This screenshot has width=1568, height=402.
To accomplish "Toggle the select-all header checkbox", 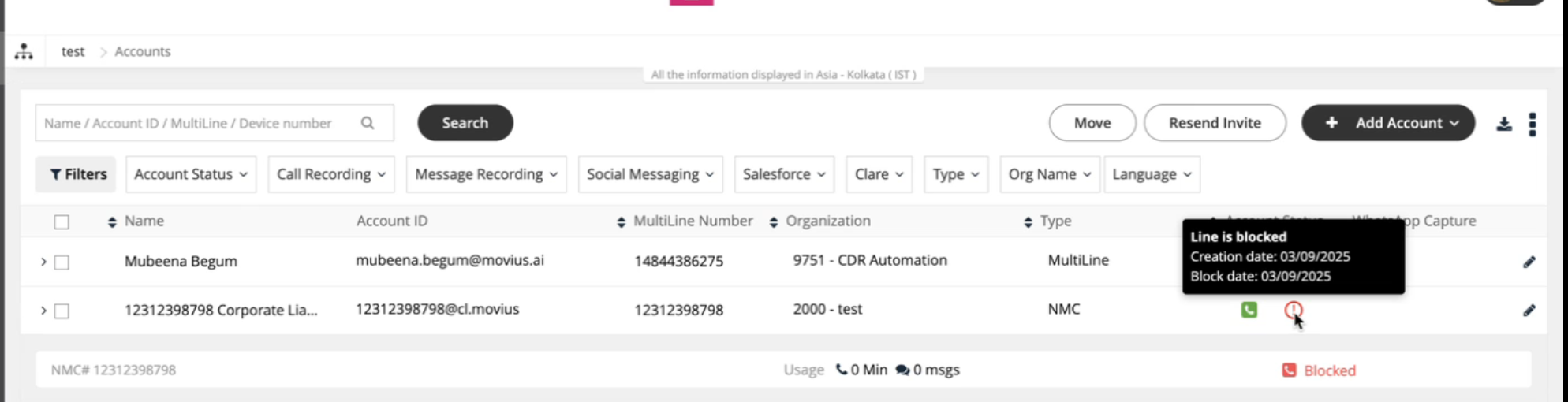I will point(62,222).
